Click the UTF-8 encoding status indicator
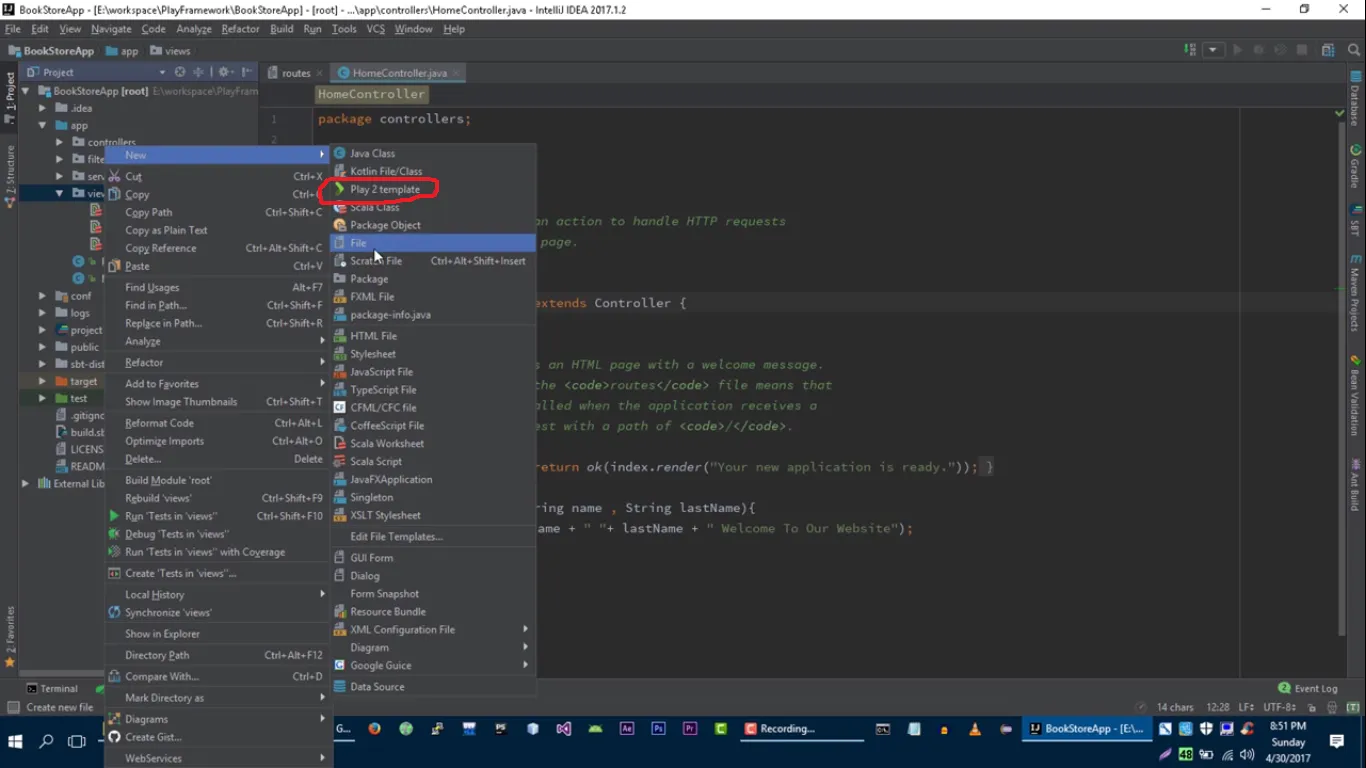Screen dimensions: 1366x768 [x=1280, y=707]
